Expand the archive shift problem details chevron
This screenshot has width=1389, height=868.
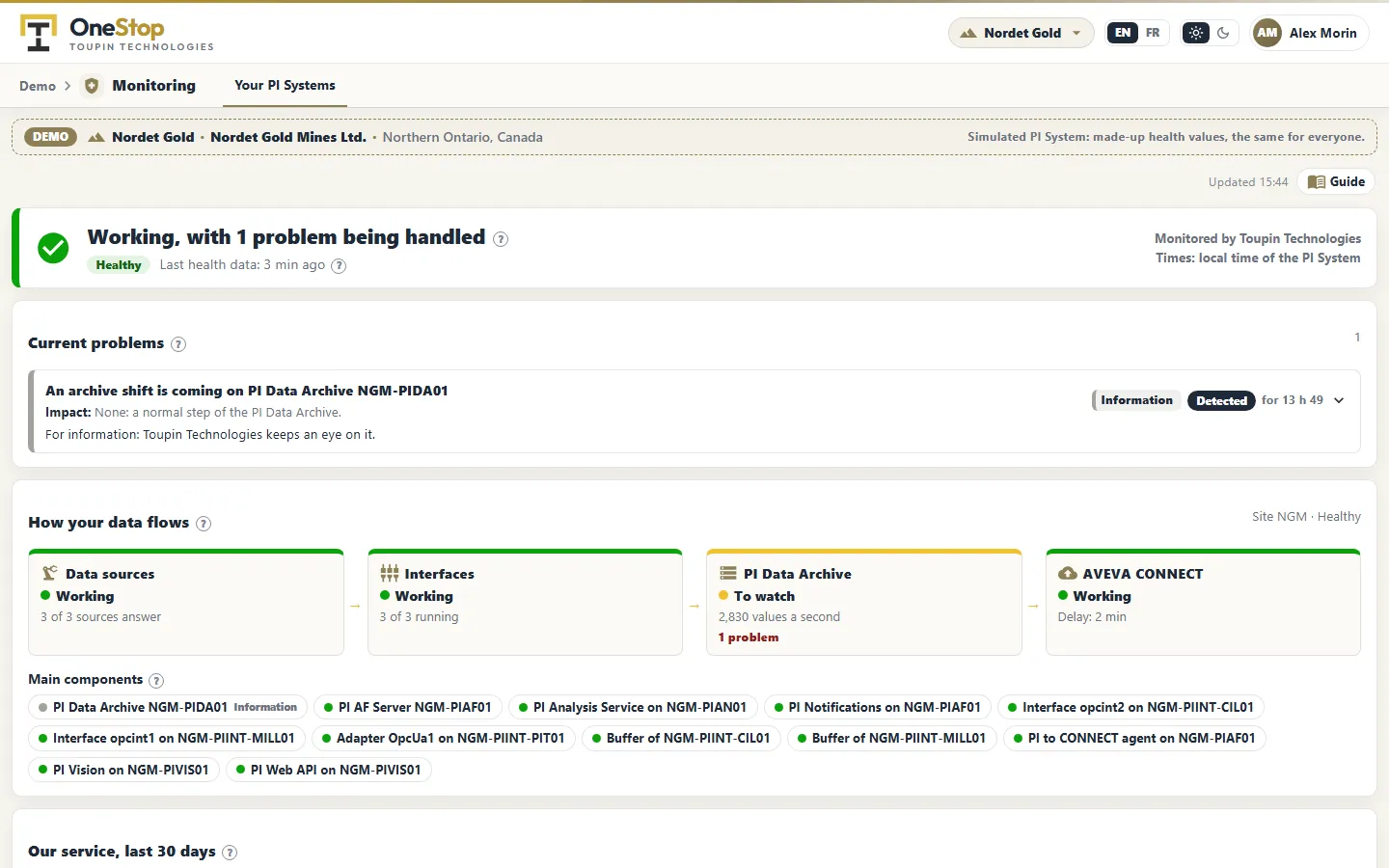pos(1339,400)
